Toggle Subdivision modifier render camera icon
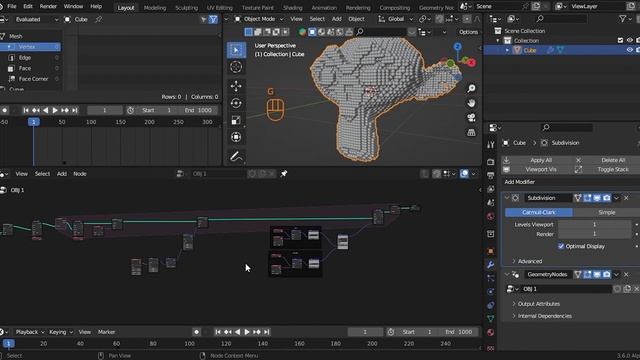The height and width of the screenshot is (360, 640). coord(607,198)
